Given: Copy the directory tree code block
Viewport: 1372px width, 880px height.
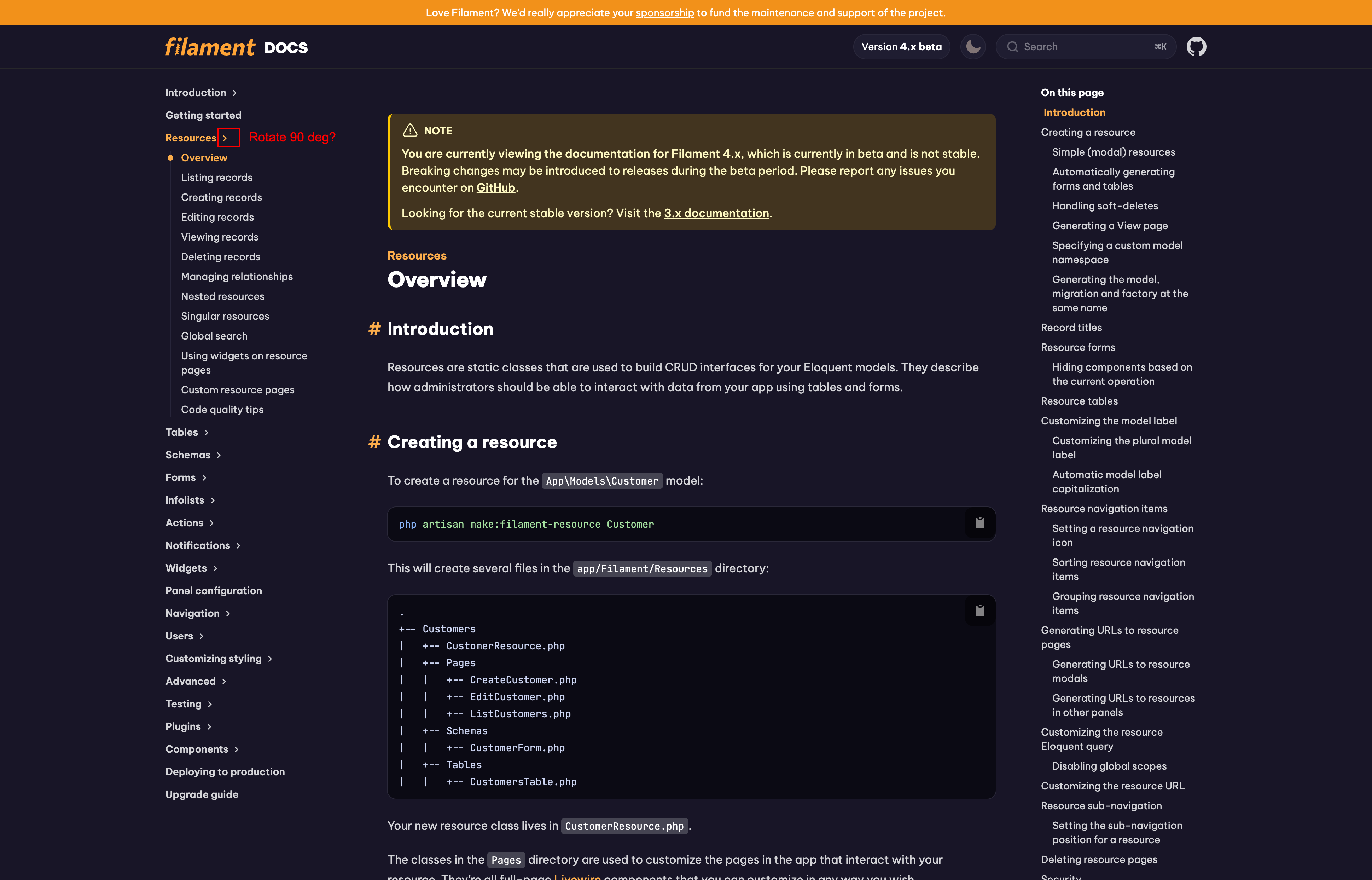Looking at the screenshot, I should pyautogui.click(x=979, y=611).
